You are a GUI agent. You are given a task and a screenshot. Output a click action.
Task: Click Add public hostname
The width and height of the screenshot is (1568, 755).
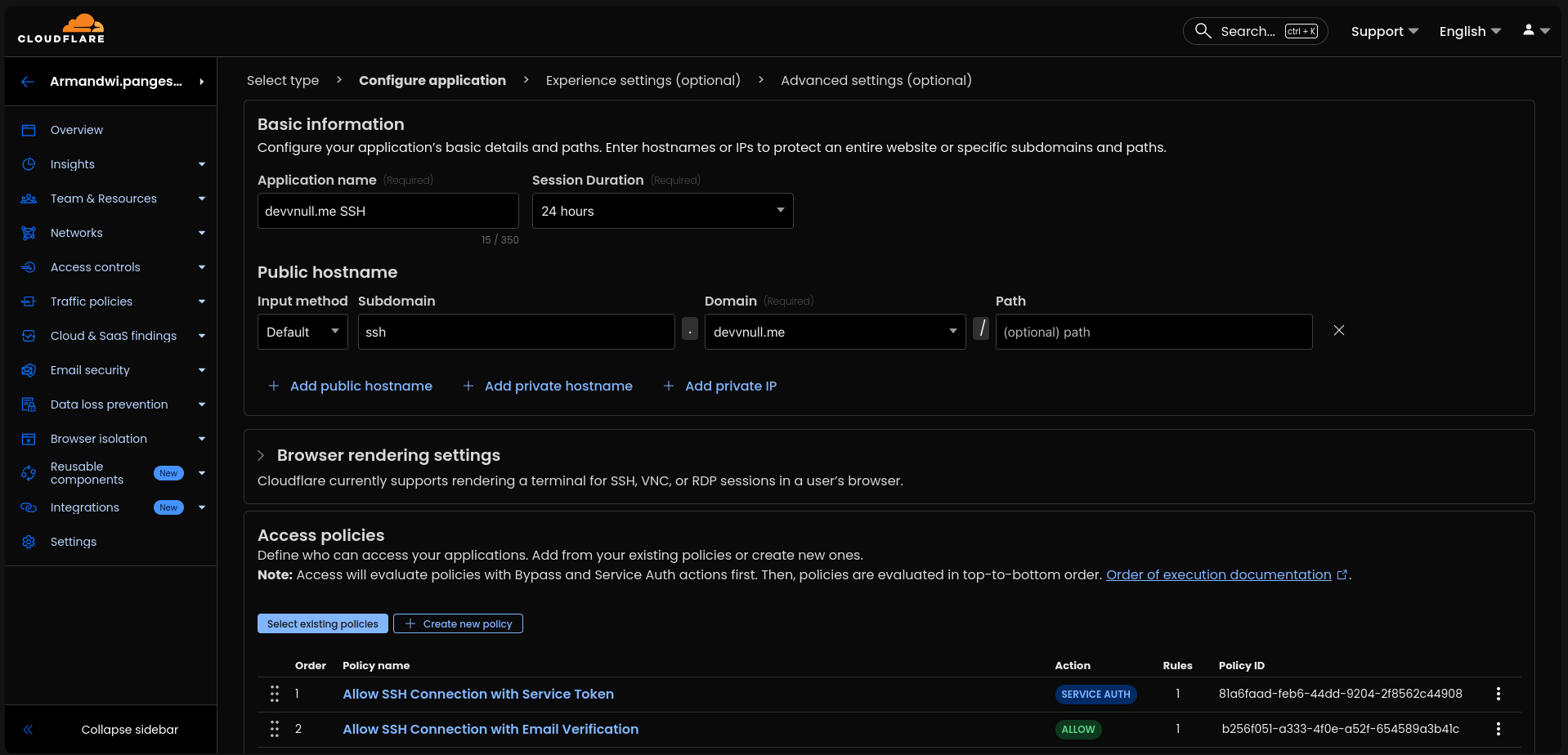[x=351, y=386]
